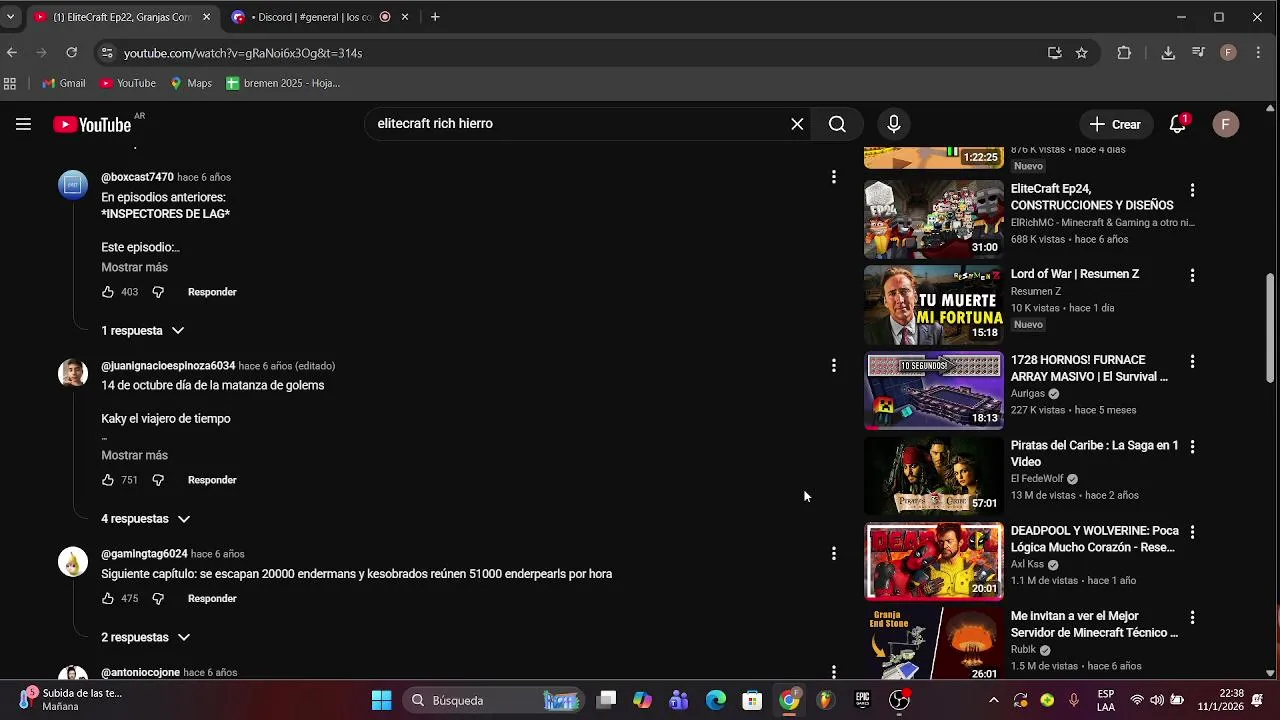Open more options for 1728 HORNOS video
The image size is (1280, 720).
click(x=1192, y=361)
